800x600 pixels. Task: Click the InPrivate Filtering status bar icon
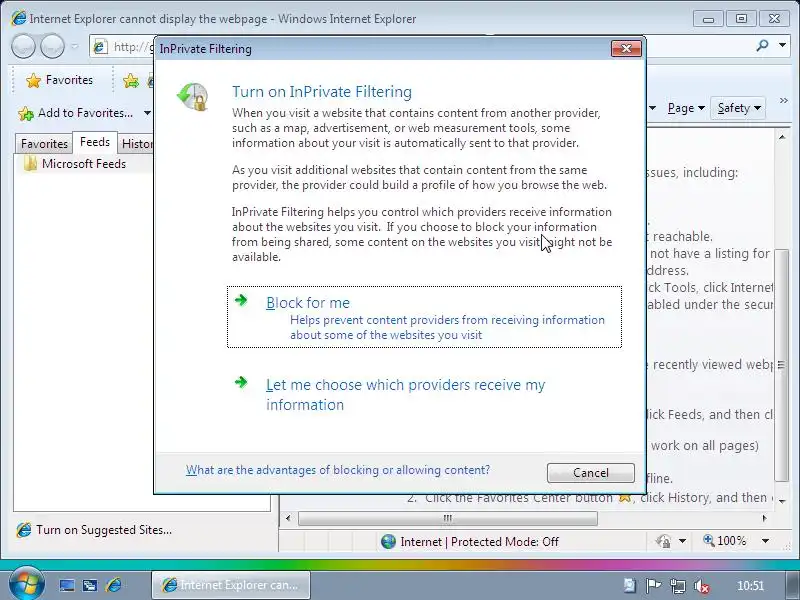tap(664, 541)
